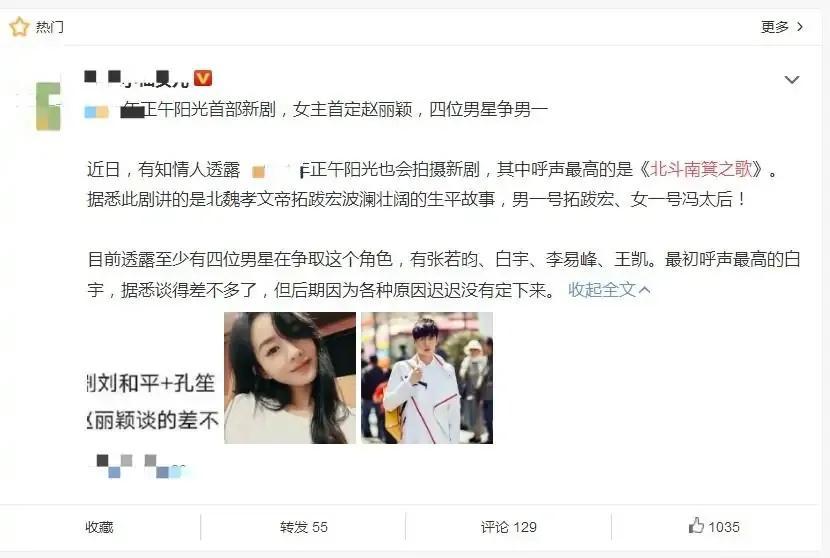Collapse the post with 收起全文
Image resolution: width=830 pixels, height=558 pixels.
(x=602, y=290)
